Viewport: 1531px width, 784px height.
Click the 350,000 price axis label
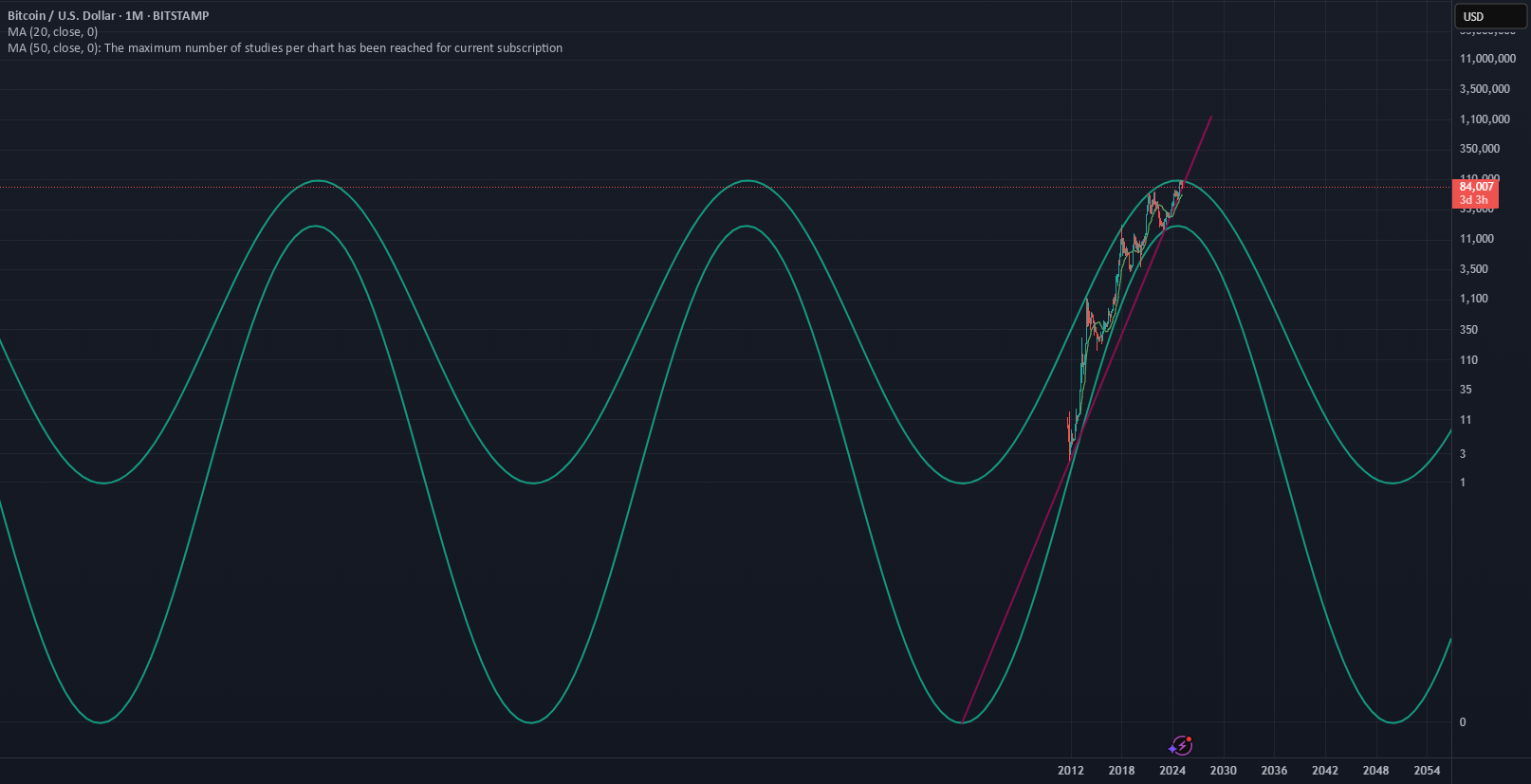pos(1480,149)
